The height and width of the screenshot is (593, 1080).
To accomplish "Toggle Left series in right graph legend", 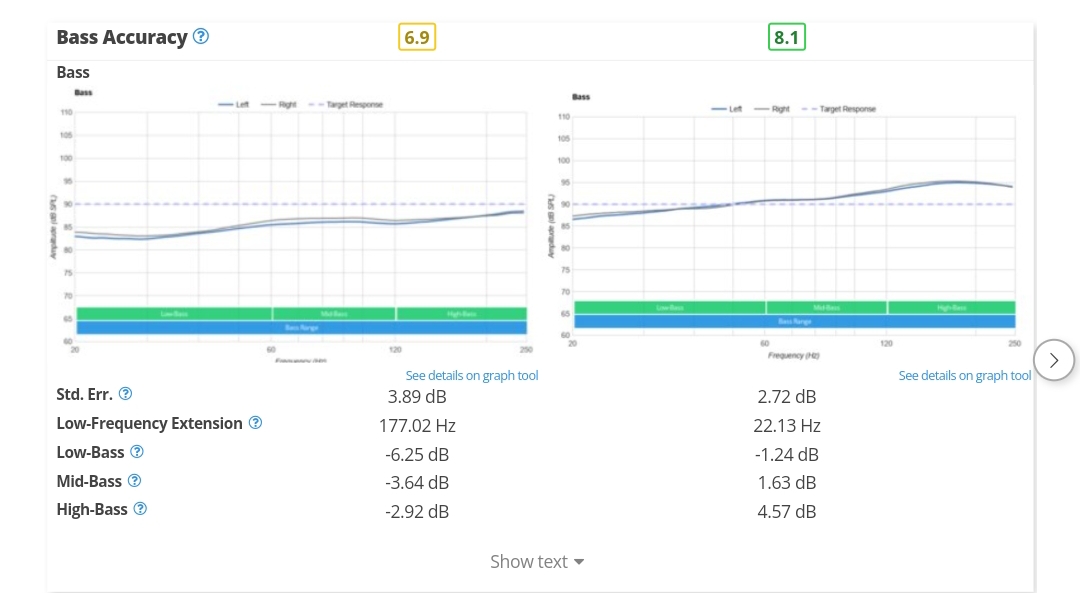I will coord(727,109).
